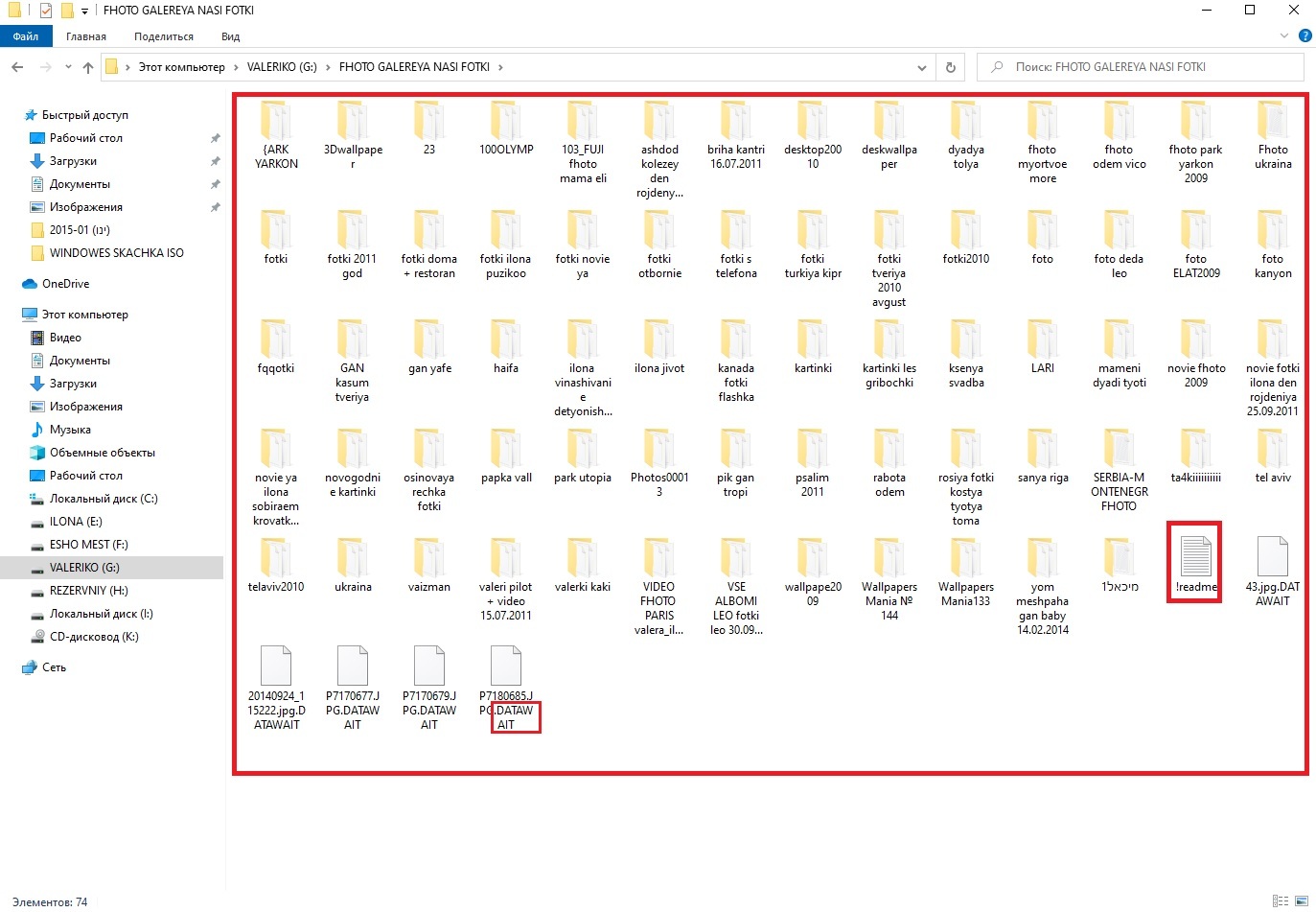Screen dimensions: 1316x912
Task: Select the foto kanyon folder
Action: pyautogui.click(x=1273, y=245)
